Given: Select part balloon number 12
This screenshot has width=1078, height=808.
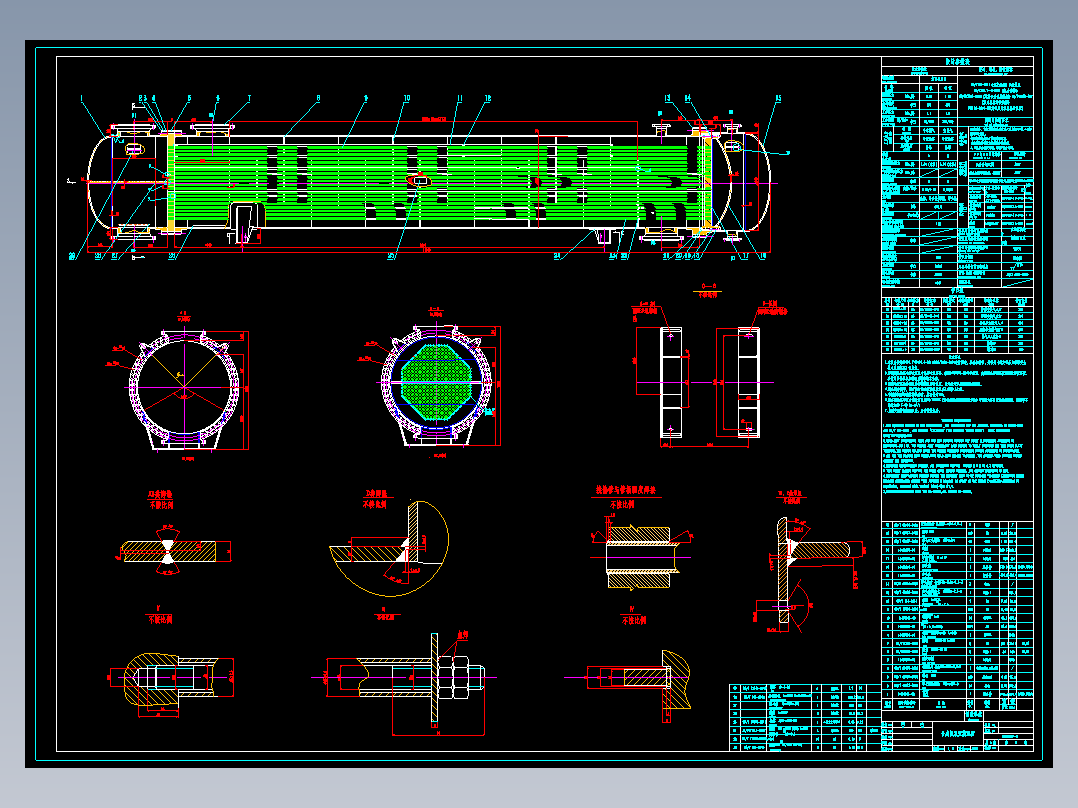Looking at the screenshot, I should (487, 98).
